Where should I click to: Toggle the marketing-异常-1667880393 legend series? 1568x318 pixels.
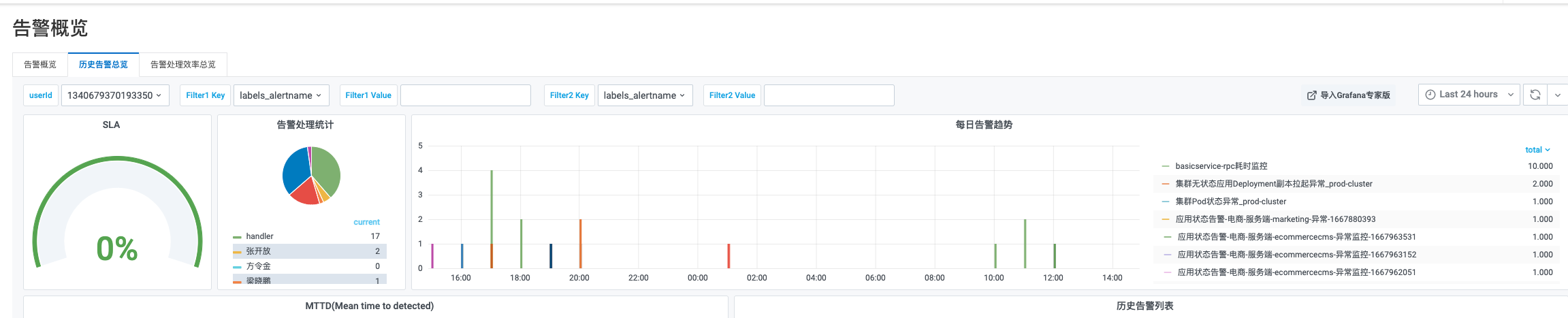pyautogui.click(x=1275, y=219)
